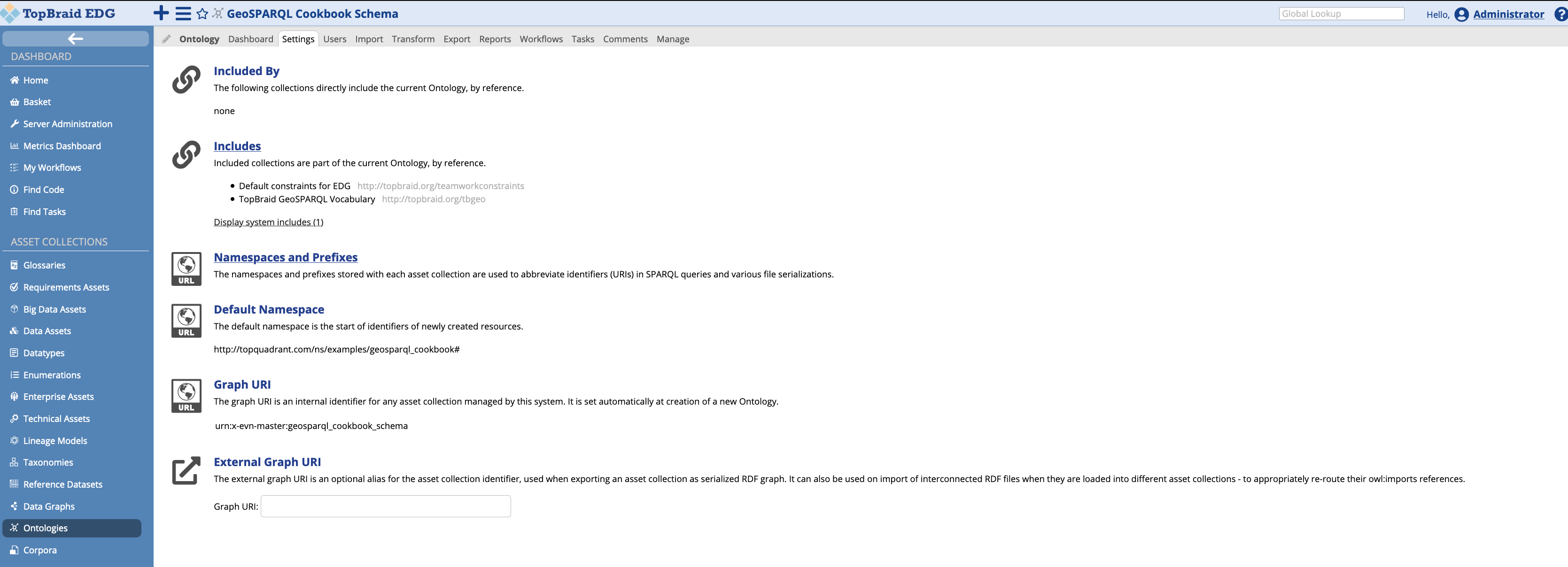Open the Export tab

click(x=457, y=39)
